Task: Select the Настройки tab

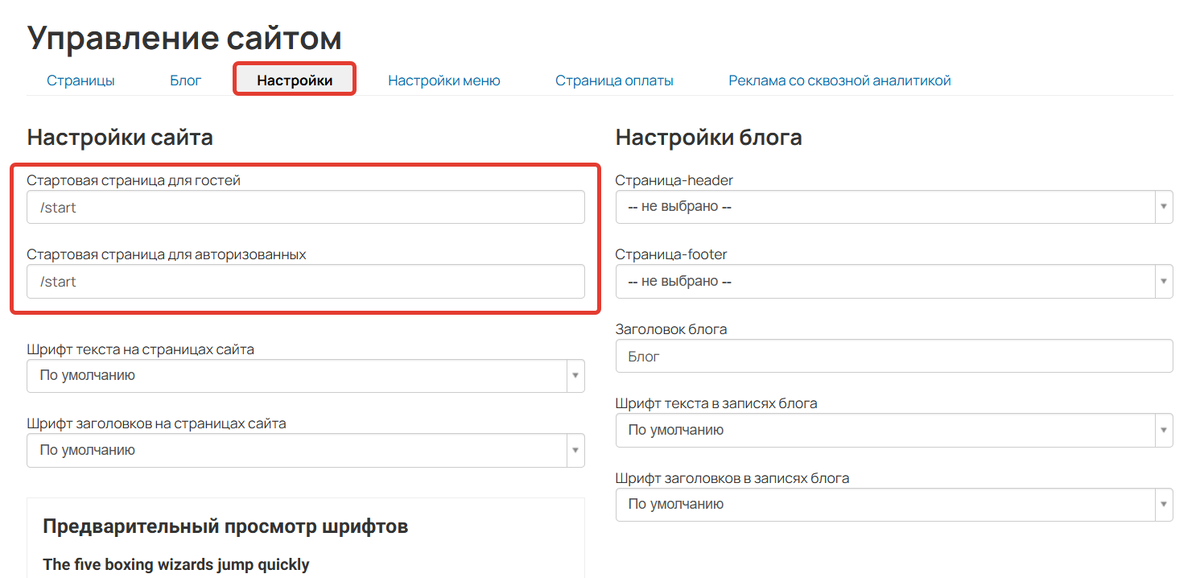Action: tap(295, 80)
